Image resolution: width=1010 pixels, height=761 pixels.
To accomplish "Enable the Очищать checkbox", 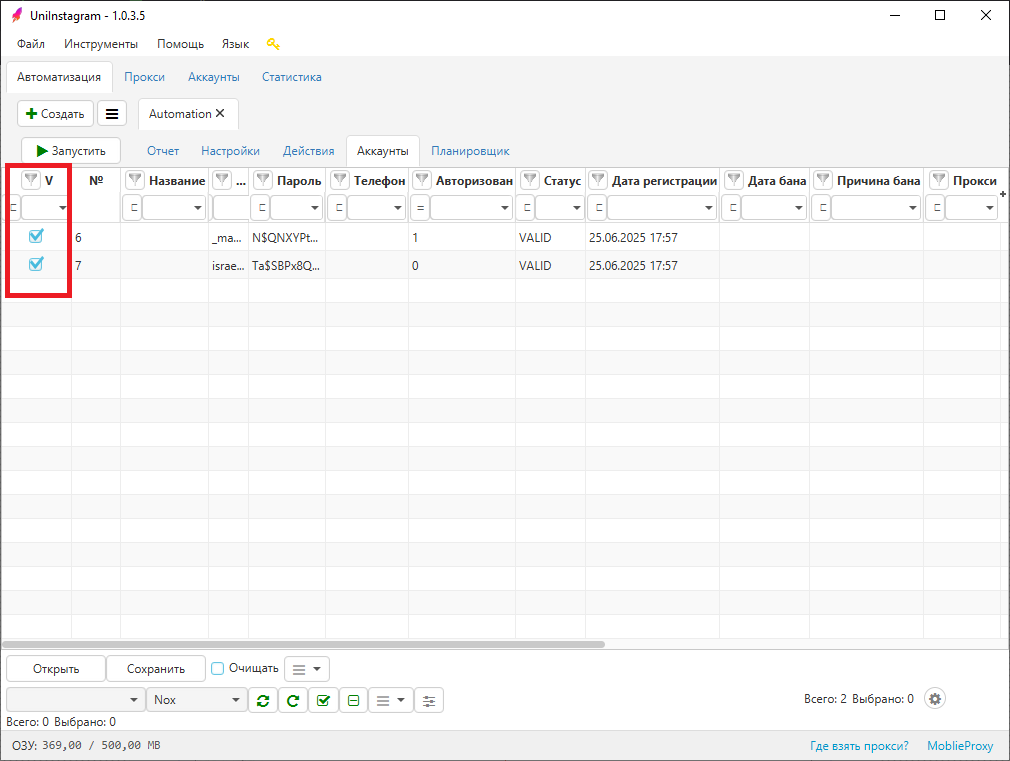I will (218, 668).
